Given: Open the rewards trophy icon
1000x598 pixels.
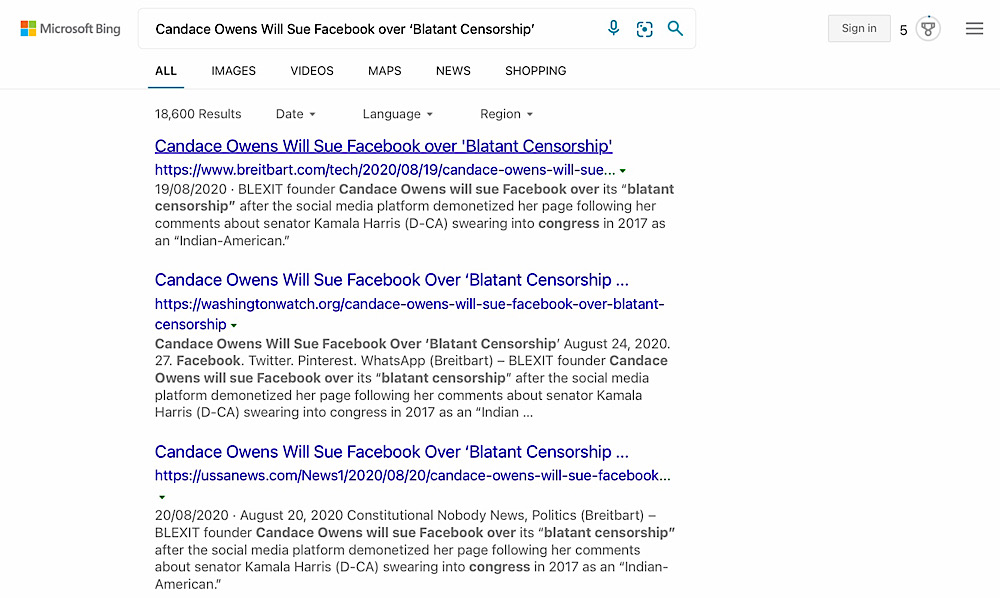Looking at the screenshot, I should (928, 29).
